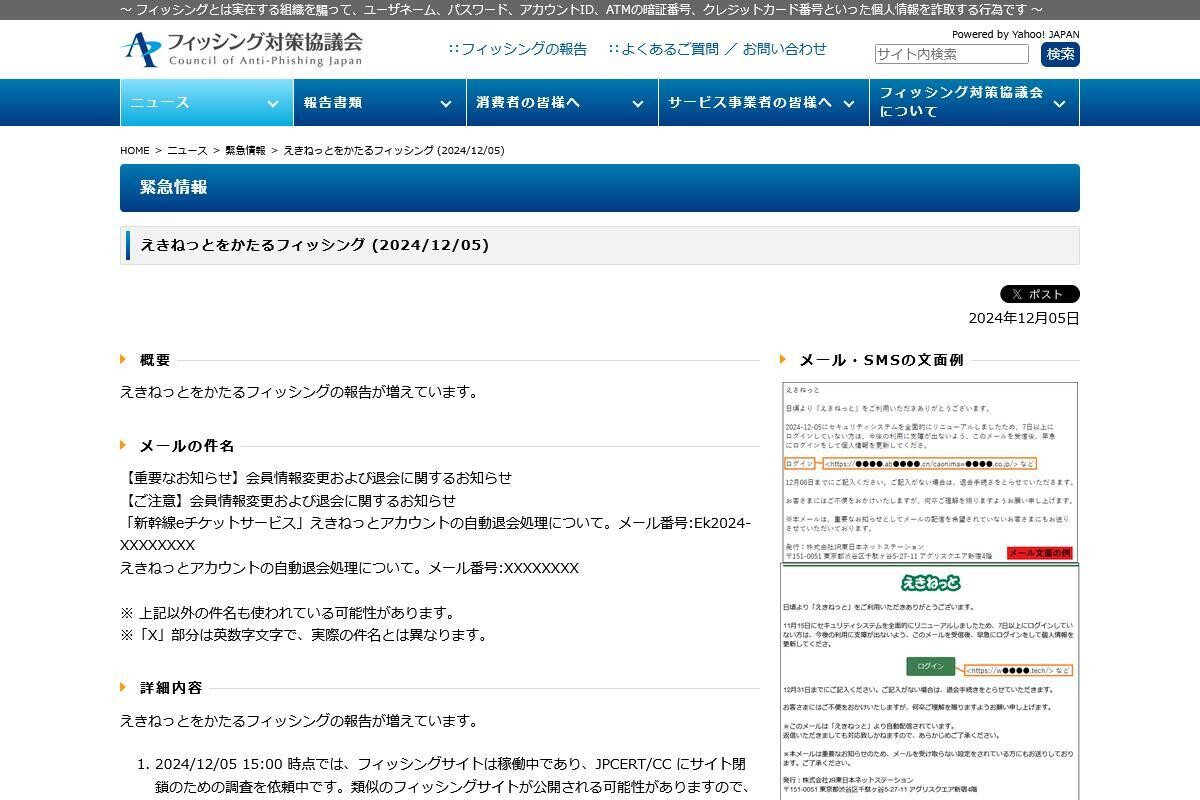
Task: Go to HOME in the breadcrumb
Action: point(134,151)
